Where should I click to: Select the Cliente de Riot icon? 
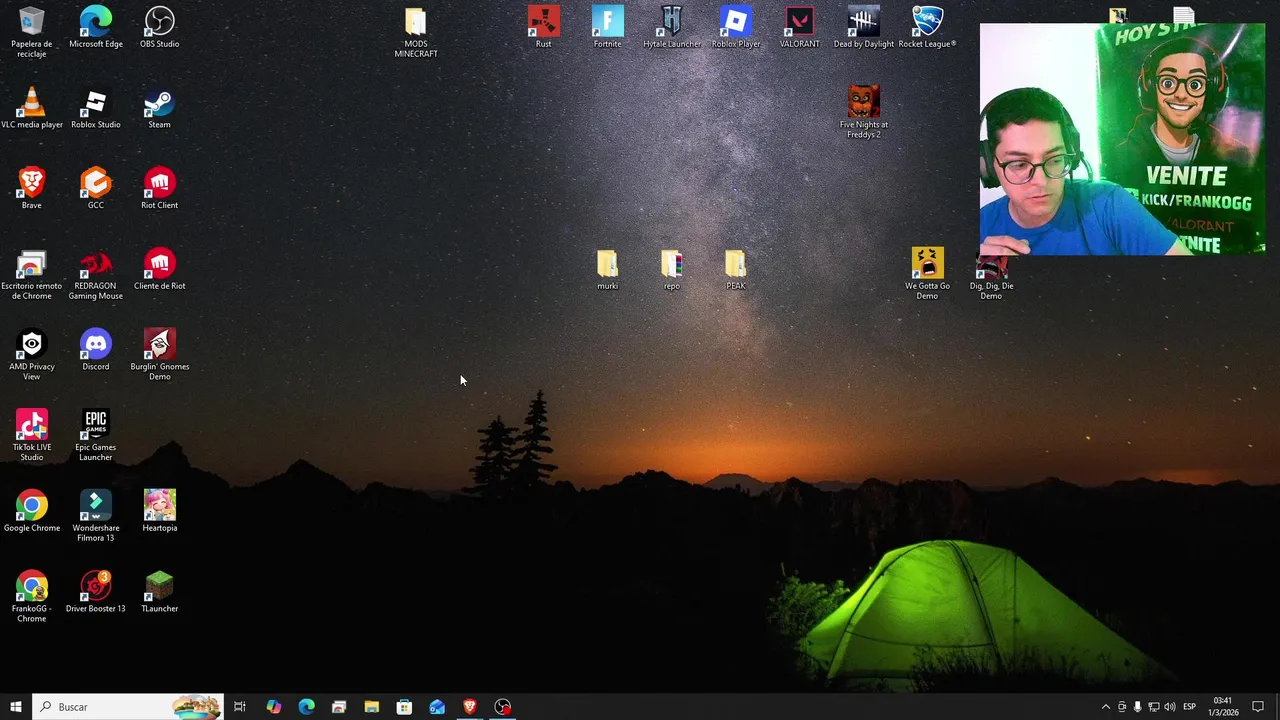click(160, 270)
